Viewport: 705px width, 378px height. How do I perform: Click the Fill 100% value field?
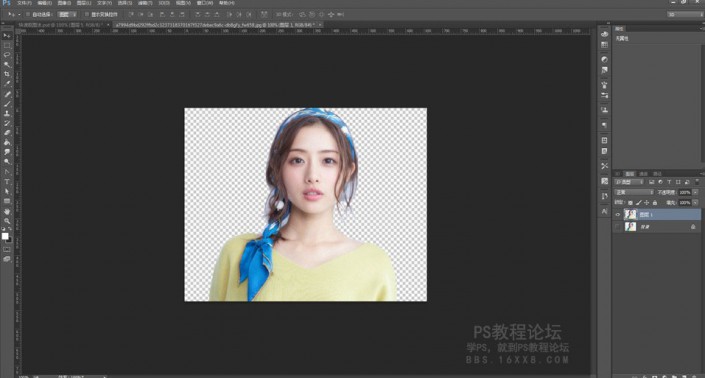685,203
